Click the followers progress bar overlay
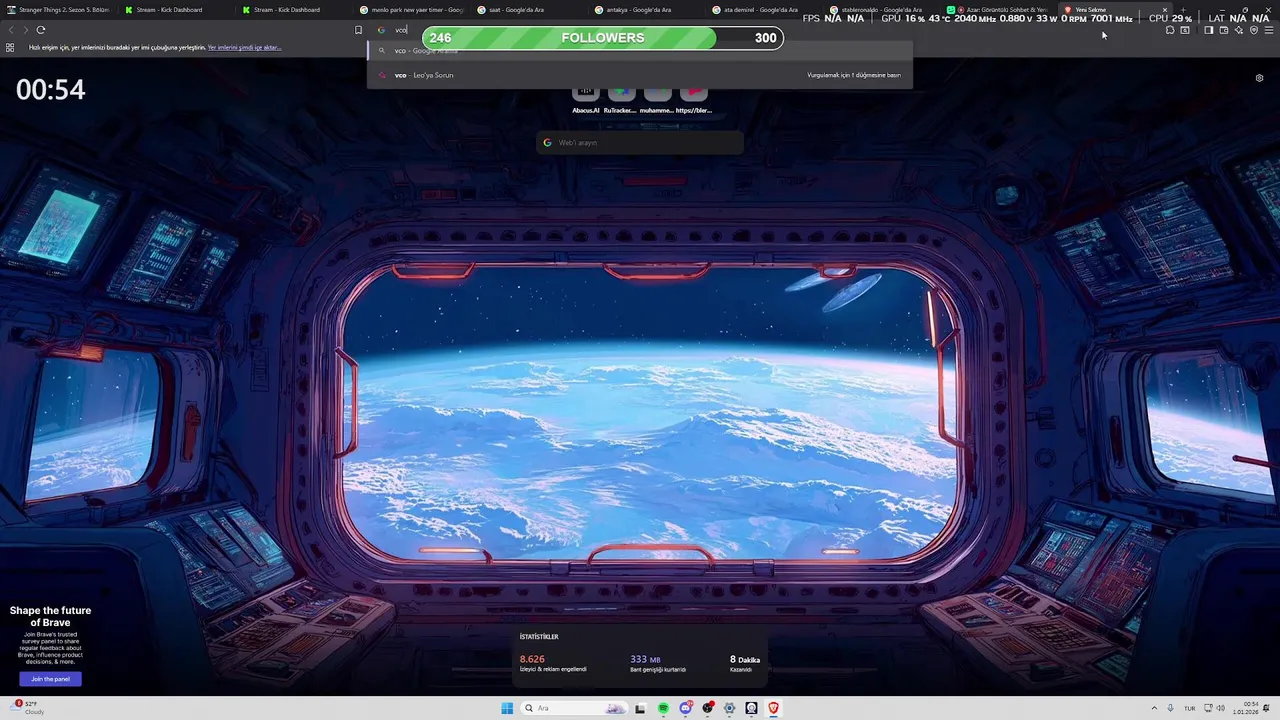The height and width of the screenshot is (720, 1280). (603, 38)
